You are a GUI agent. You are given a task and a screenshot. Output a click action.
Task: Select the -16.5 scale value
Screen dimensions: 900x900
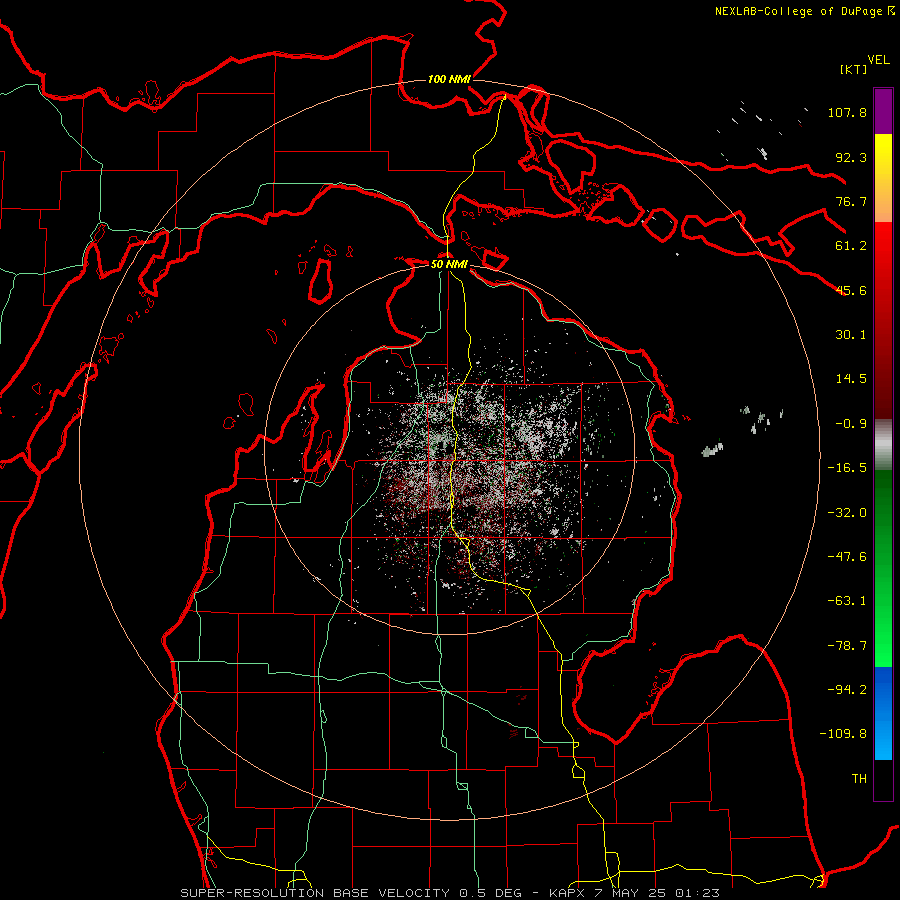(847, 468)
